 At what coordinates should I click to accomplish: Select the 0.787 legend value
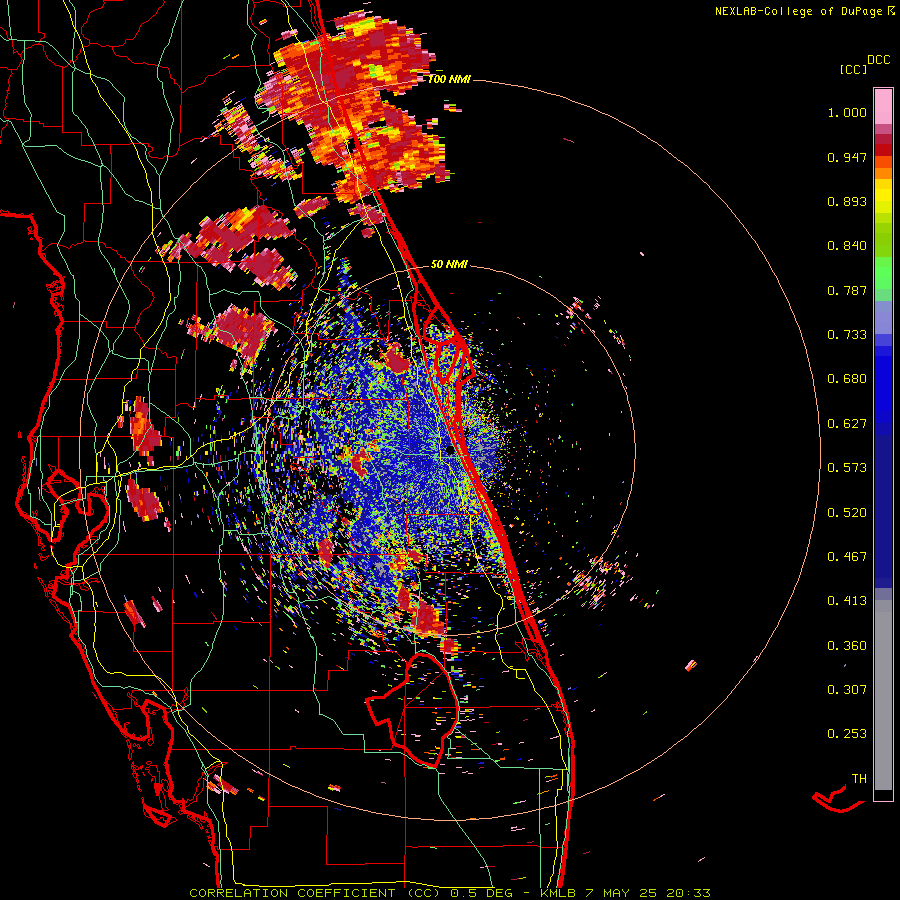point(847,290)
